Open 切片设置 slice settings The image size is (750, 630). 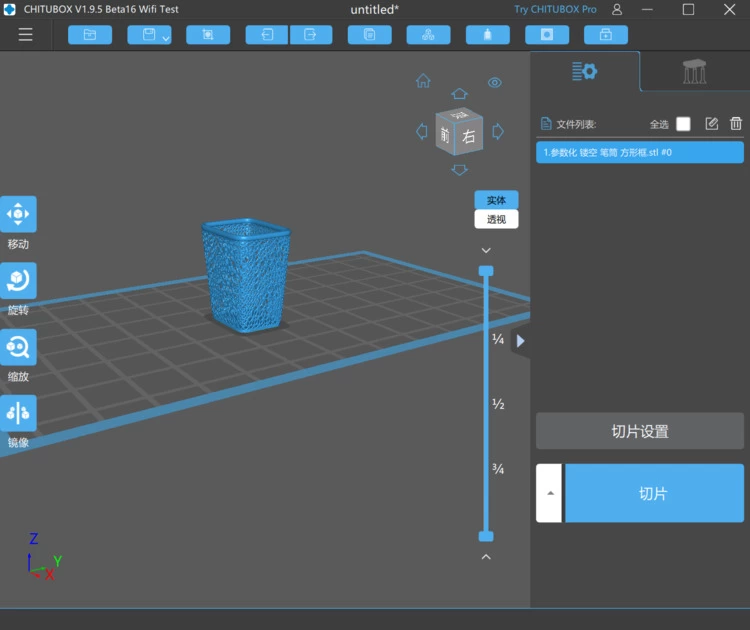tap(640, 432)
